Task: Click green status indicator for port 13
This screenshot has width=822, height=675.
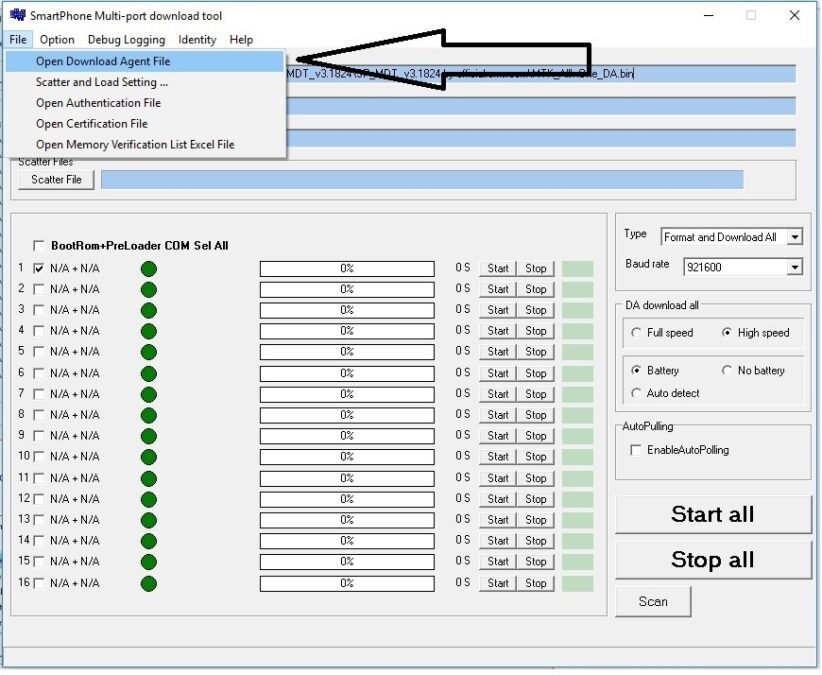Action: coord(149,521)
